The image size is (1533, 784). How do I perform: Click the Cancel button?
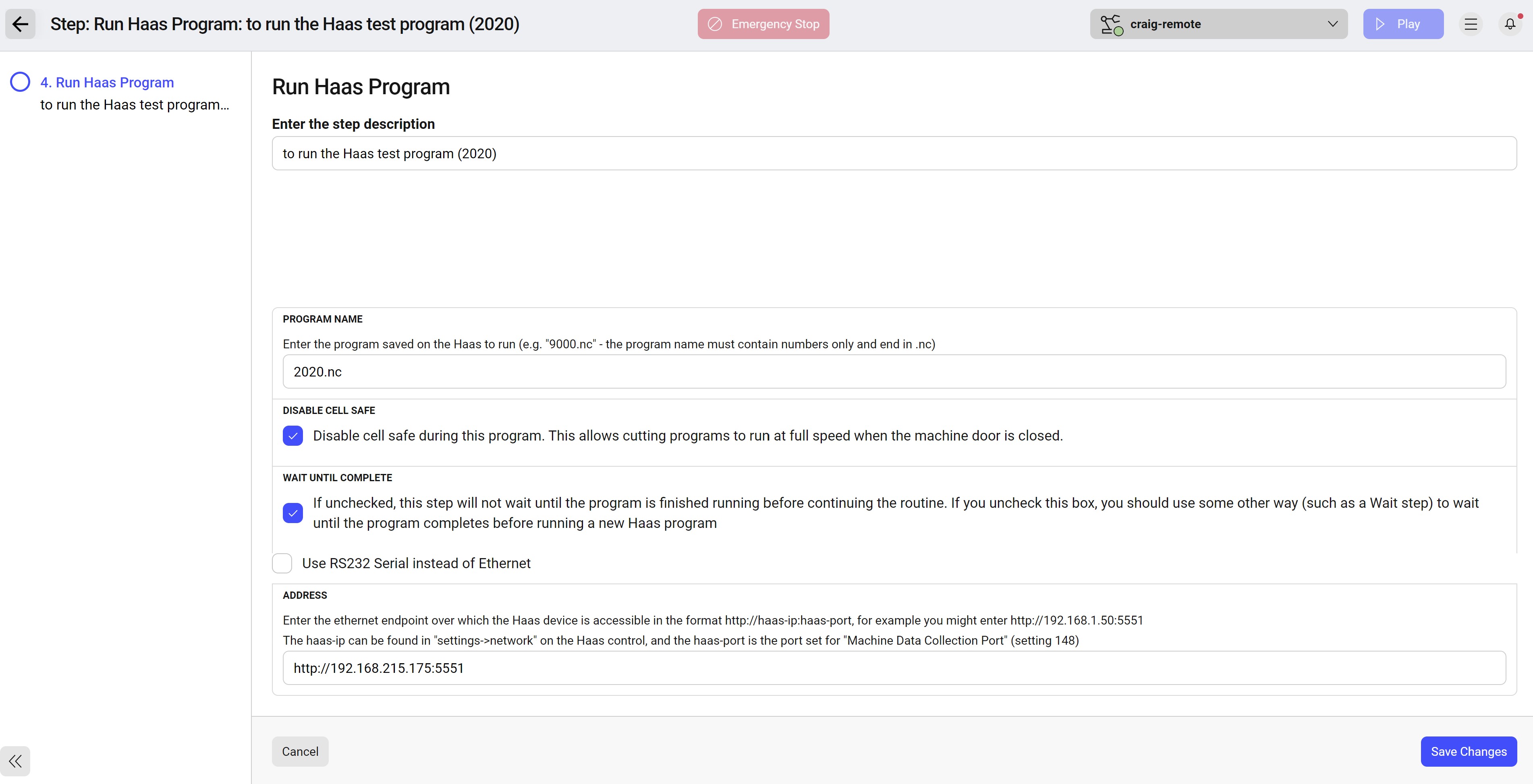(300, 751)
